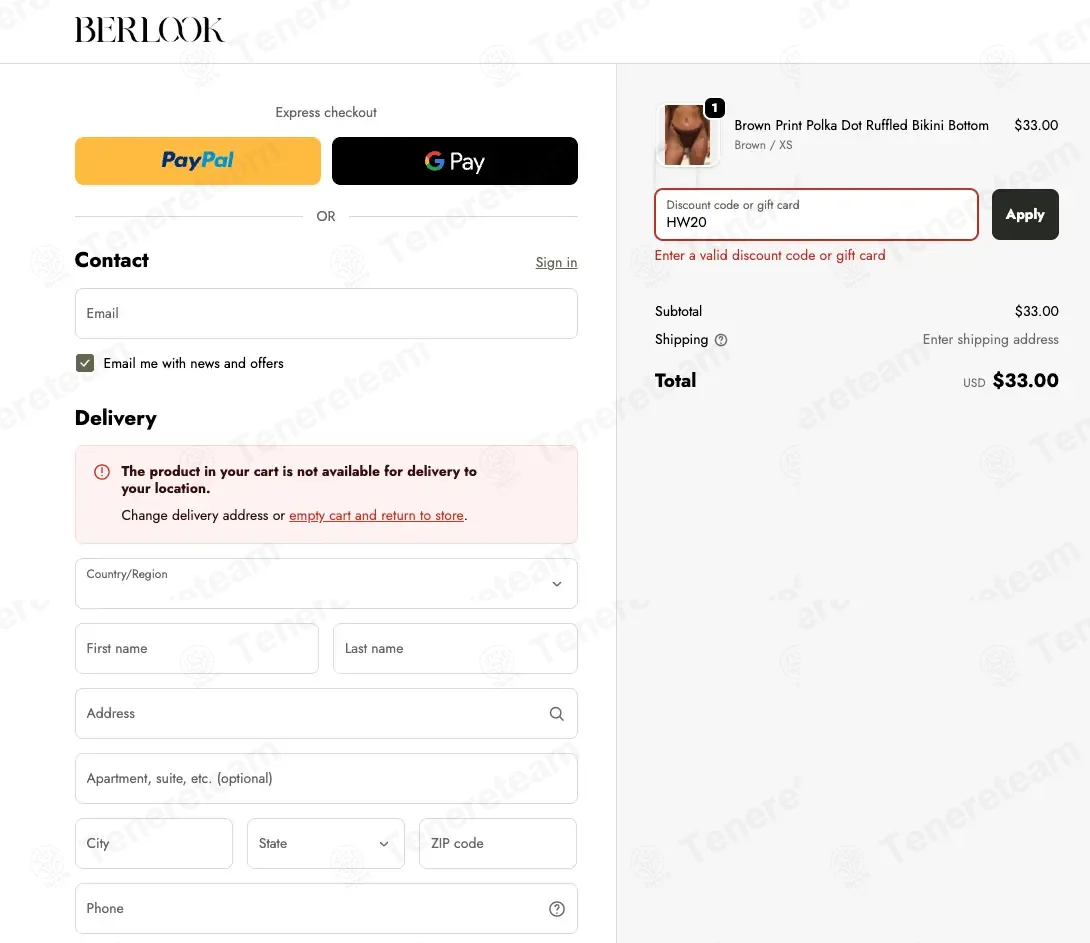This screenshot has width=1090, height=943.
Task: Click the address search magnifier icon
Action: pyautogui.click(x=557, y=714)
